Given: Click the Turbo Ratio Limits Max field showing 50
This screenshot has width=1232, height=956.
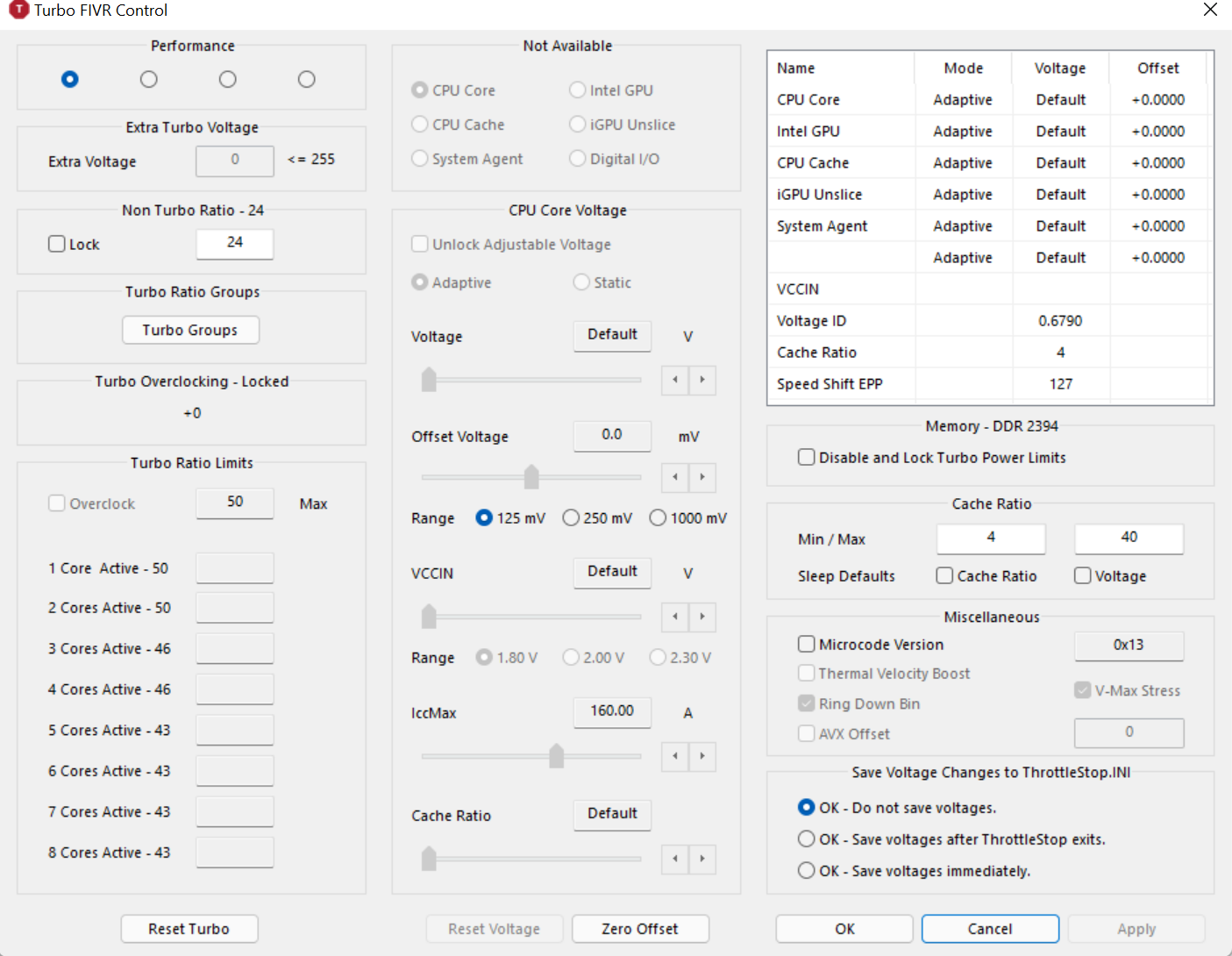Looking at the screenshot, I should tap(235, 503).
